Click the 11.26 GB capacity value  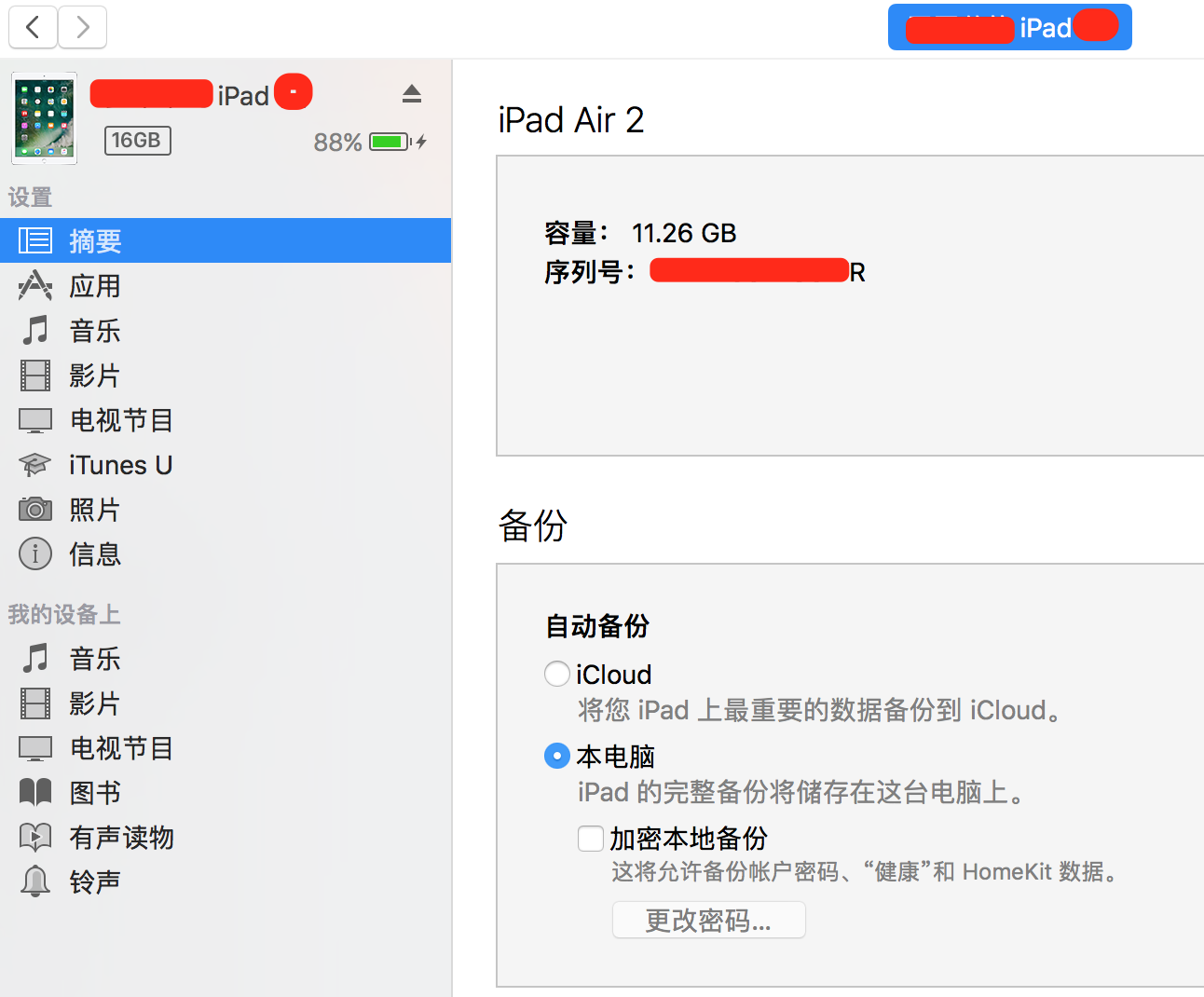pos(684,233)
